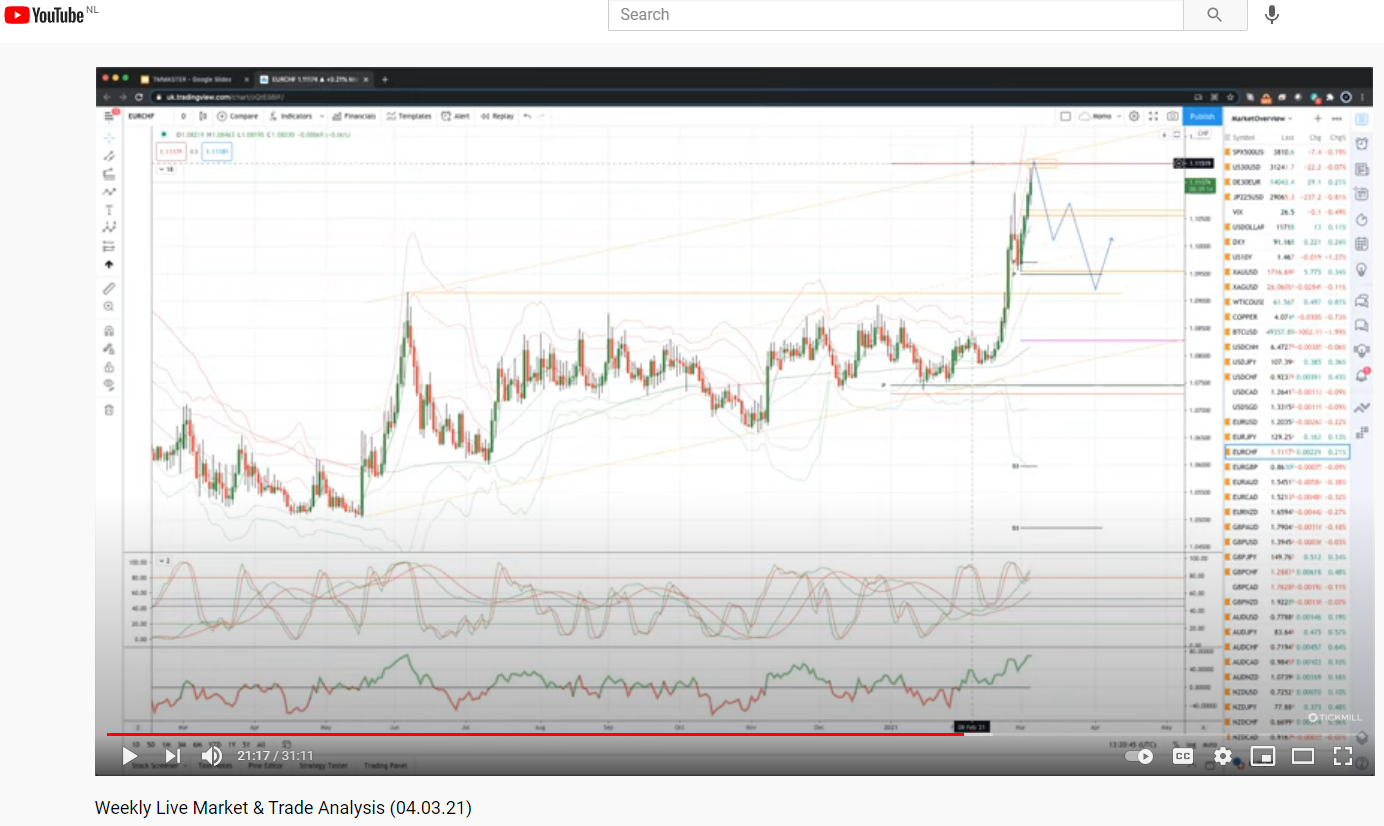
Task: Hide all drawings with the eye icon
Action: [109, 384]
